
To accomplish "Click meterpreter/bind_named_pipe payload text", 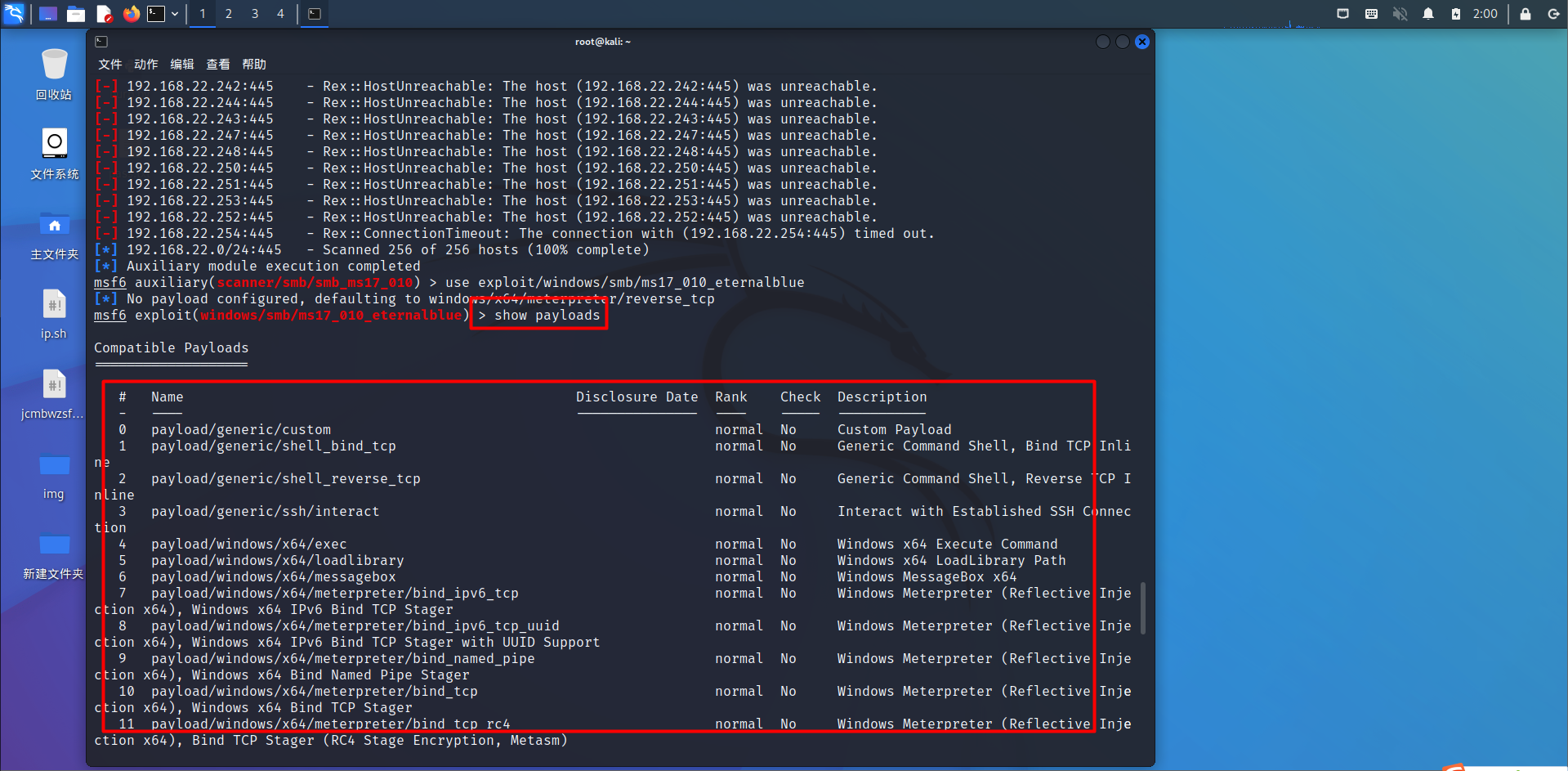I will click(x=343, y=659).
